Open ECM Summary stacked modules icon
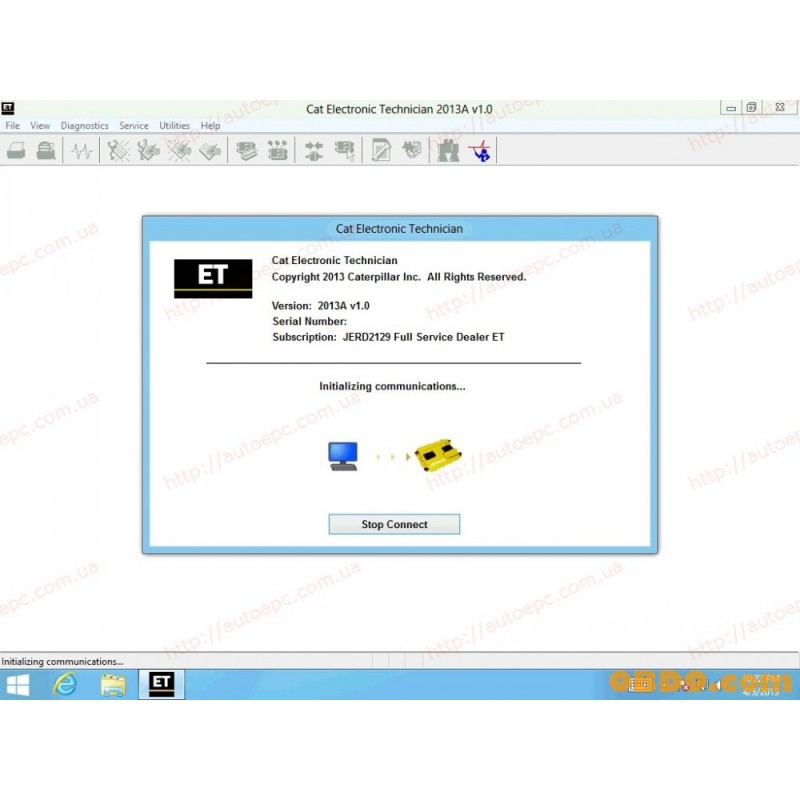This screenshot has width=800, height=800. [x=247, y=151]
